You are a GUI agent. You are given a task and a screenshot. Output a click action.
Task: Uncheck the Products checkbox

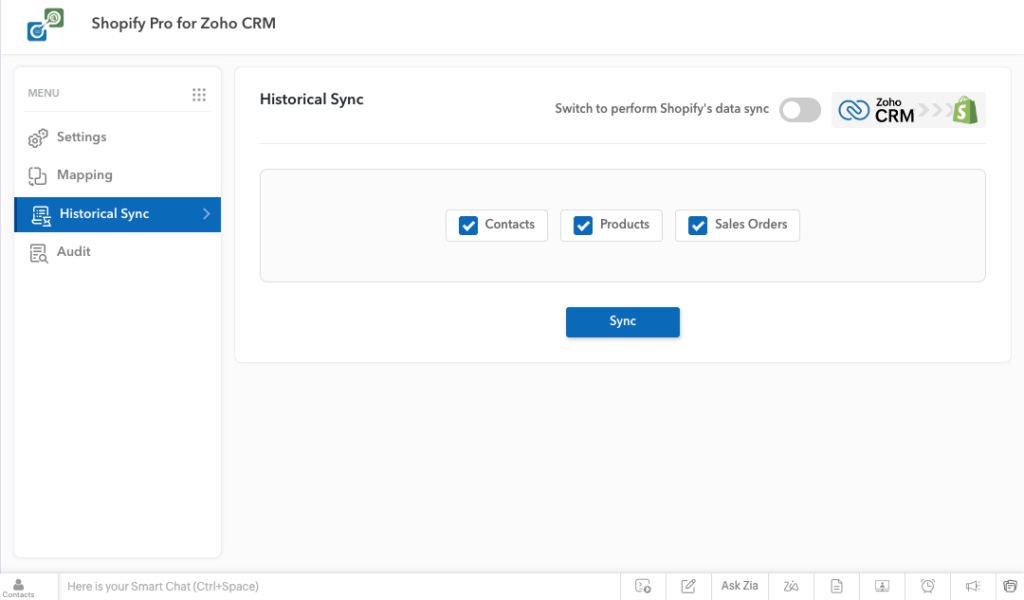[583, 225]
